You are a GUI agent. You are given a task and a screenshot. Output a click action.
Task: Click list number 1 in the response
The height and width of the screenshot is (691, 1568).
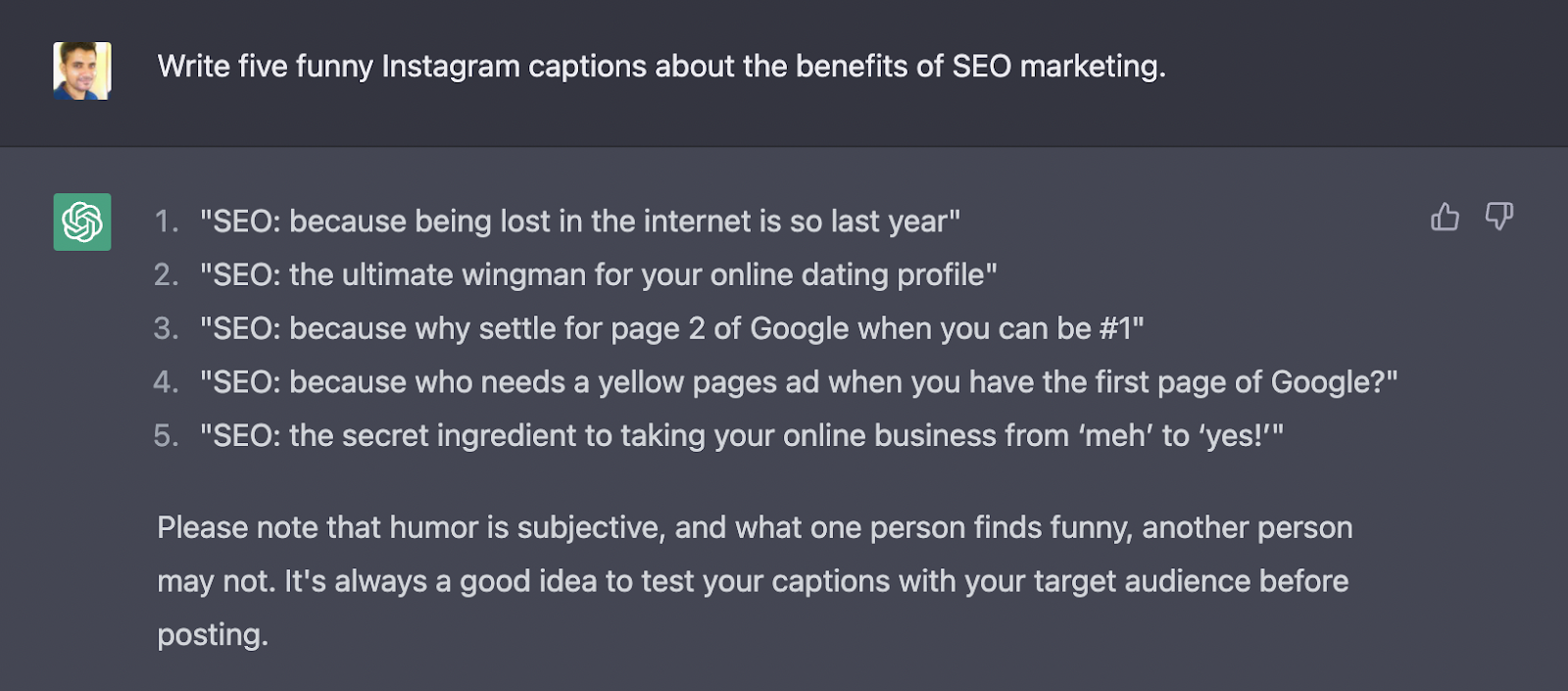click(x=166, y=222)
